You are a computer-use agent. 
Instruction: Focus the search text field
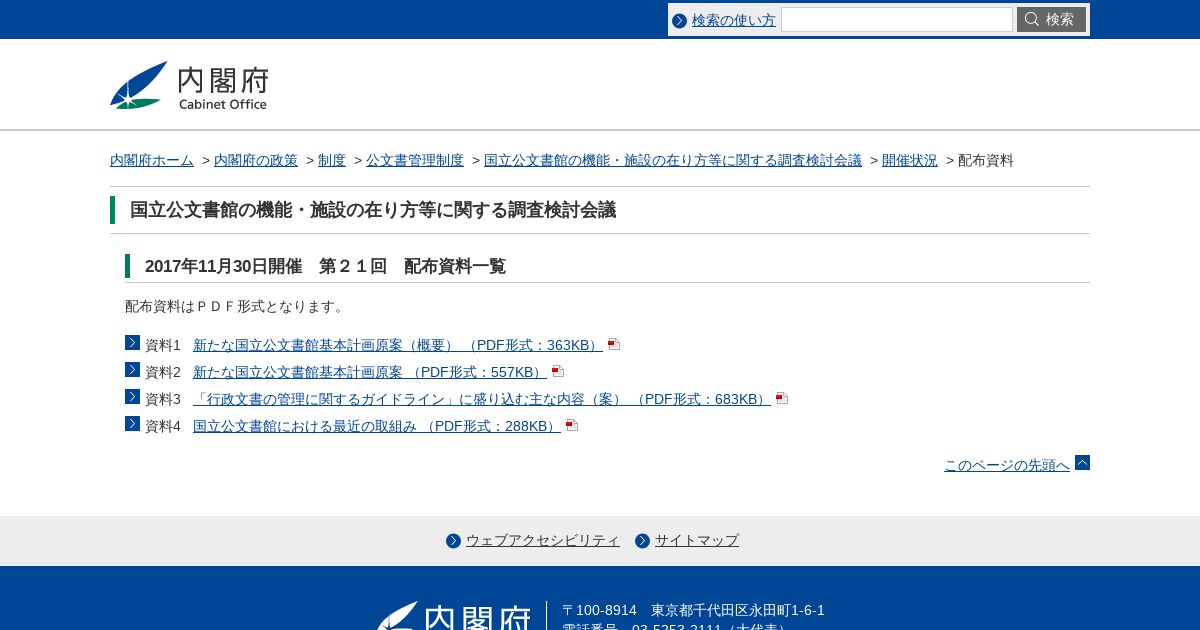[897, 19]
